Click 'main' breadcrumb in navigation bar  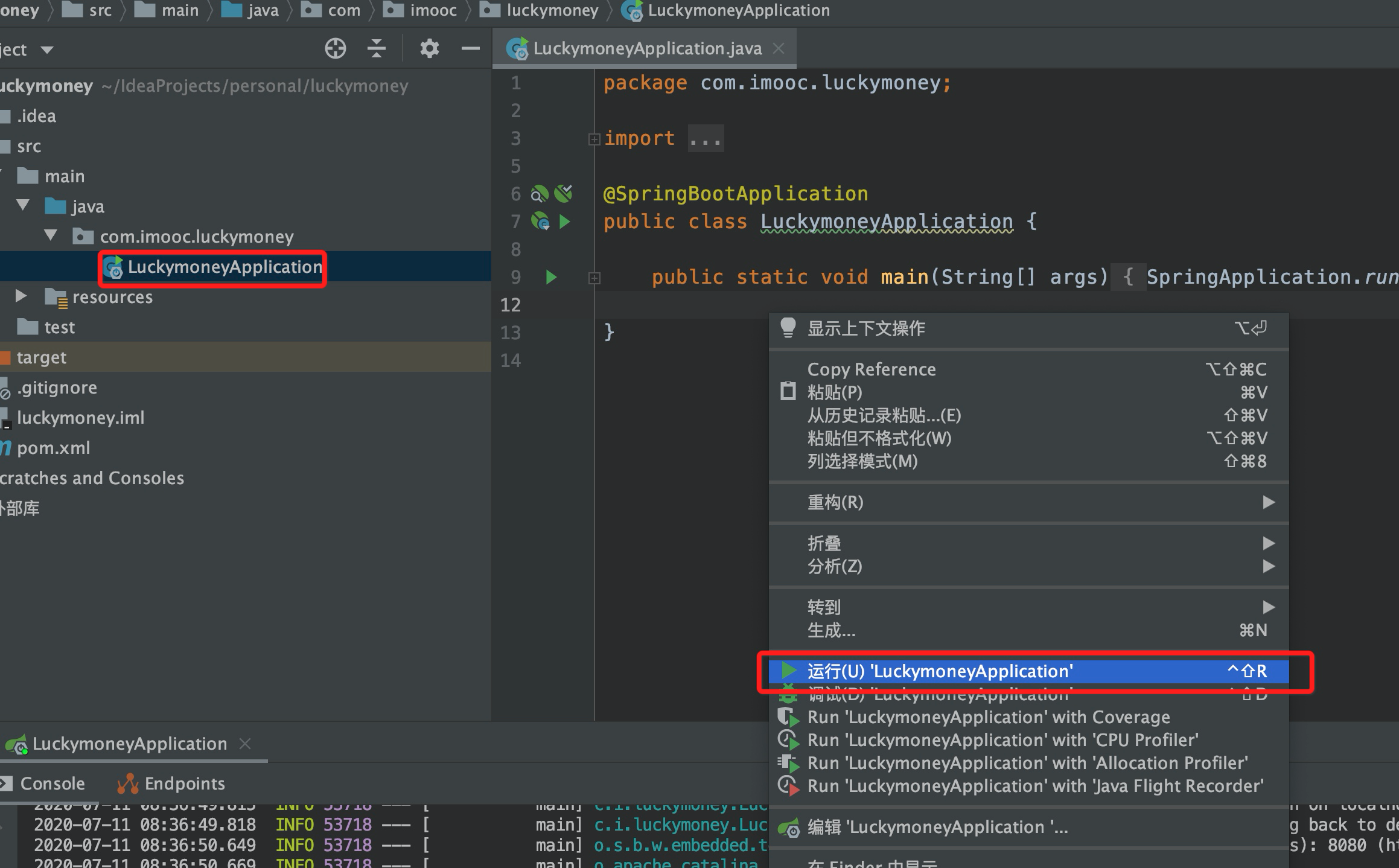(x=167, y=10)
